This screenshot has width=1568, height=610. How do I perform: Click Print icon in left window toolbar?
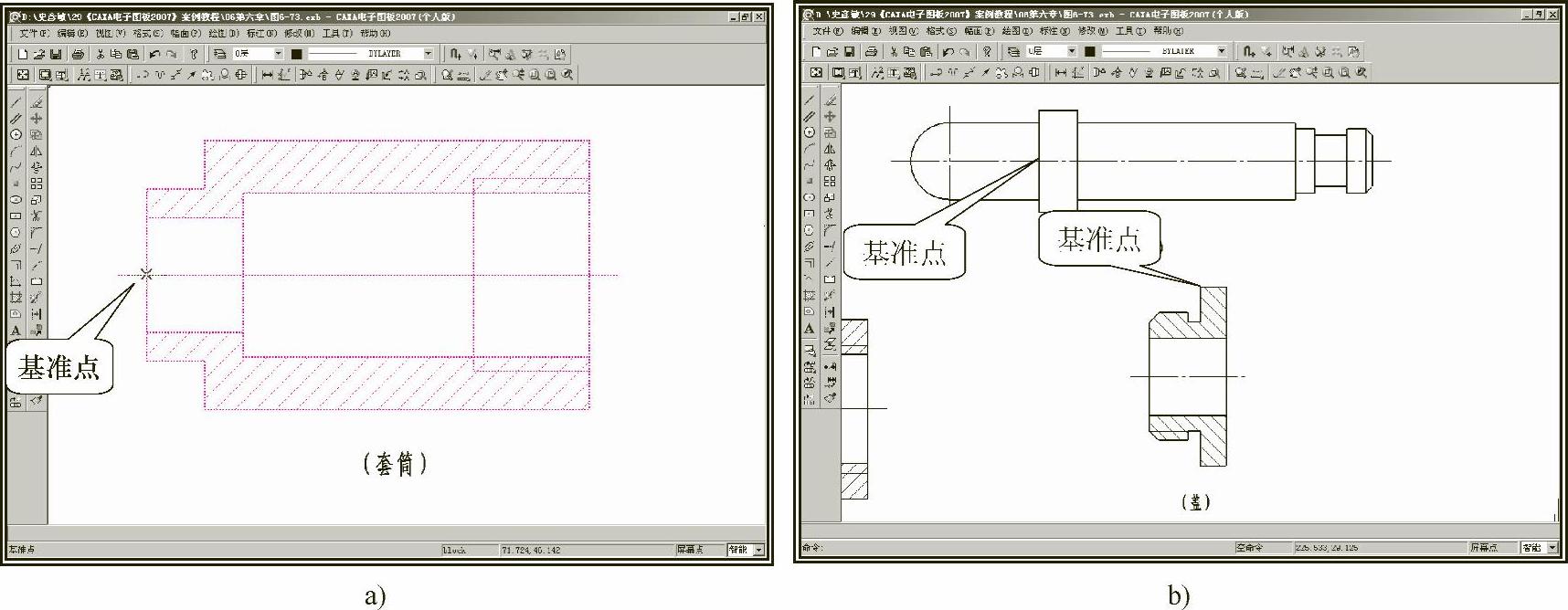point(78,54)
